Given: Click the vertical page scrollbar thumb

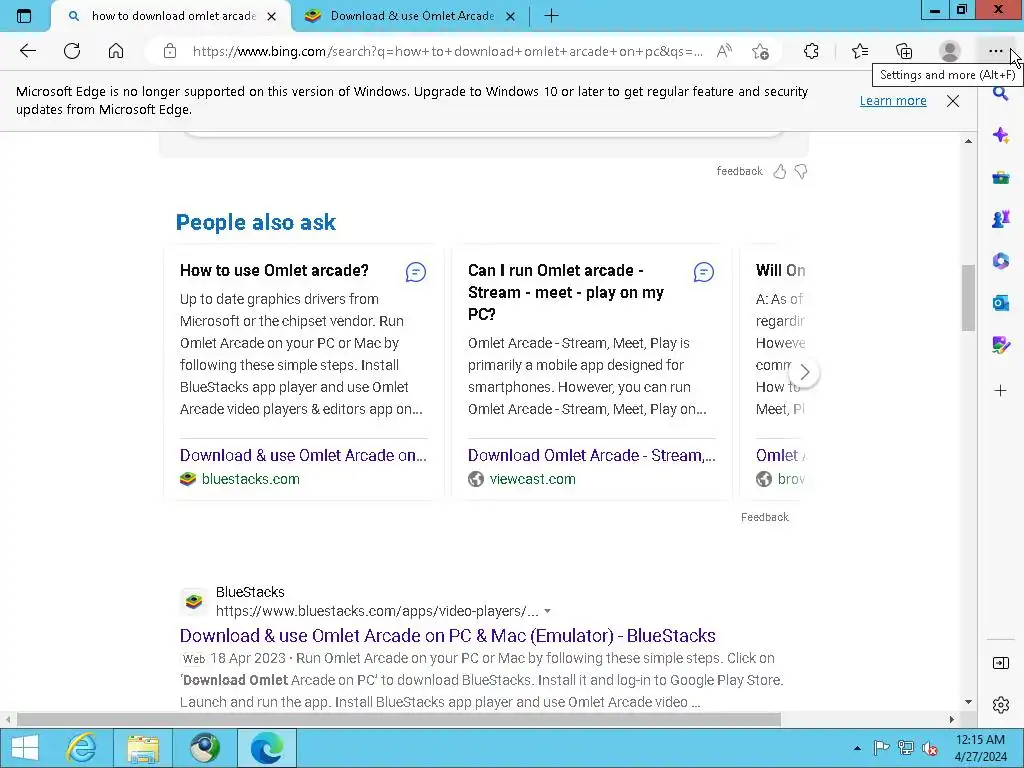Looking at the screenshot, I should point(968,298).
